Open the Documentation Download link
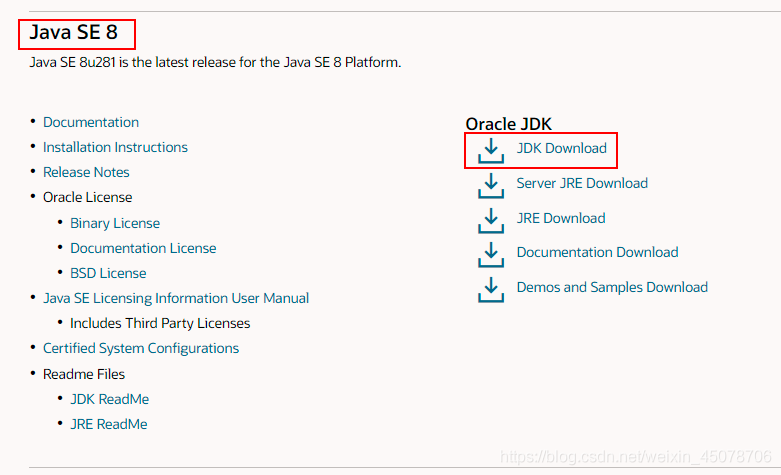The width and height of the screenshot is (781, 475). (597, 252)
